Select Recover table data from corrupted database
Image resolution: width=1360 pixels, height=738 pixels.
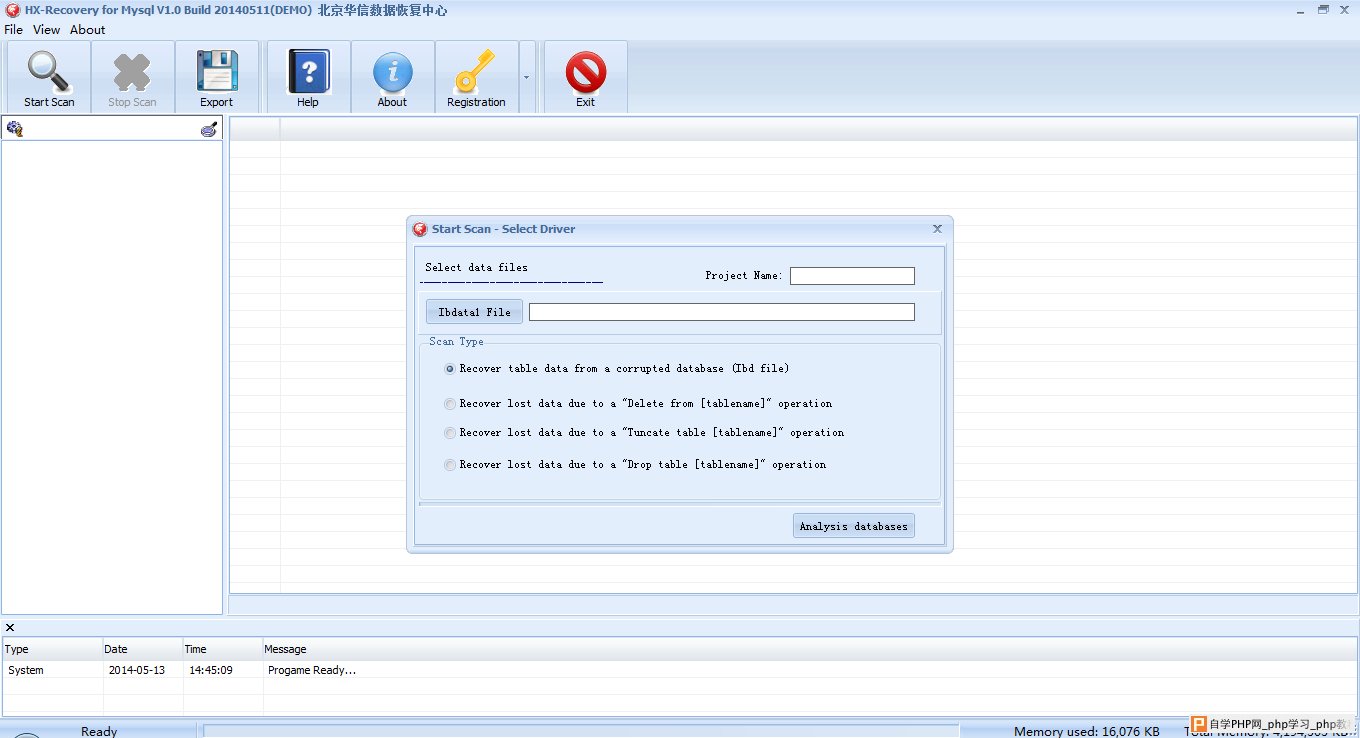point(617,369)
